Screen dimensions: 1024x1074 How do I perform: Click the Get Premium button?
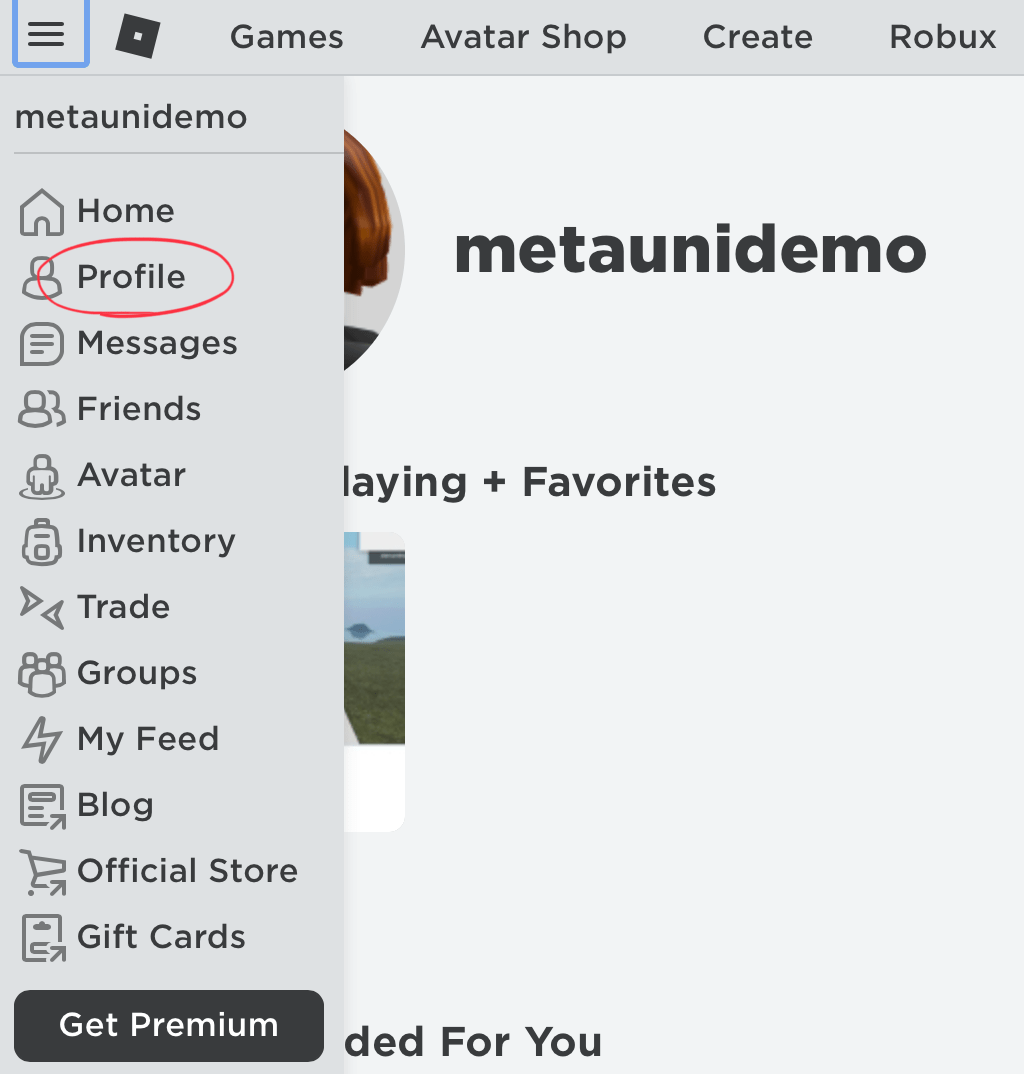[168, 1025]
